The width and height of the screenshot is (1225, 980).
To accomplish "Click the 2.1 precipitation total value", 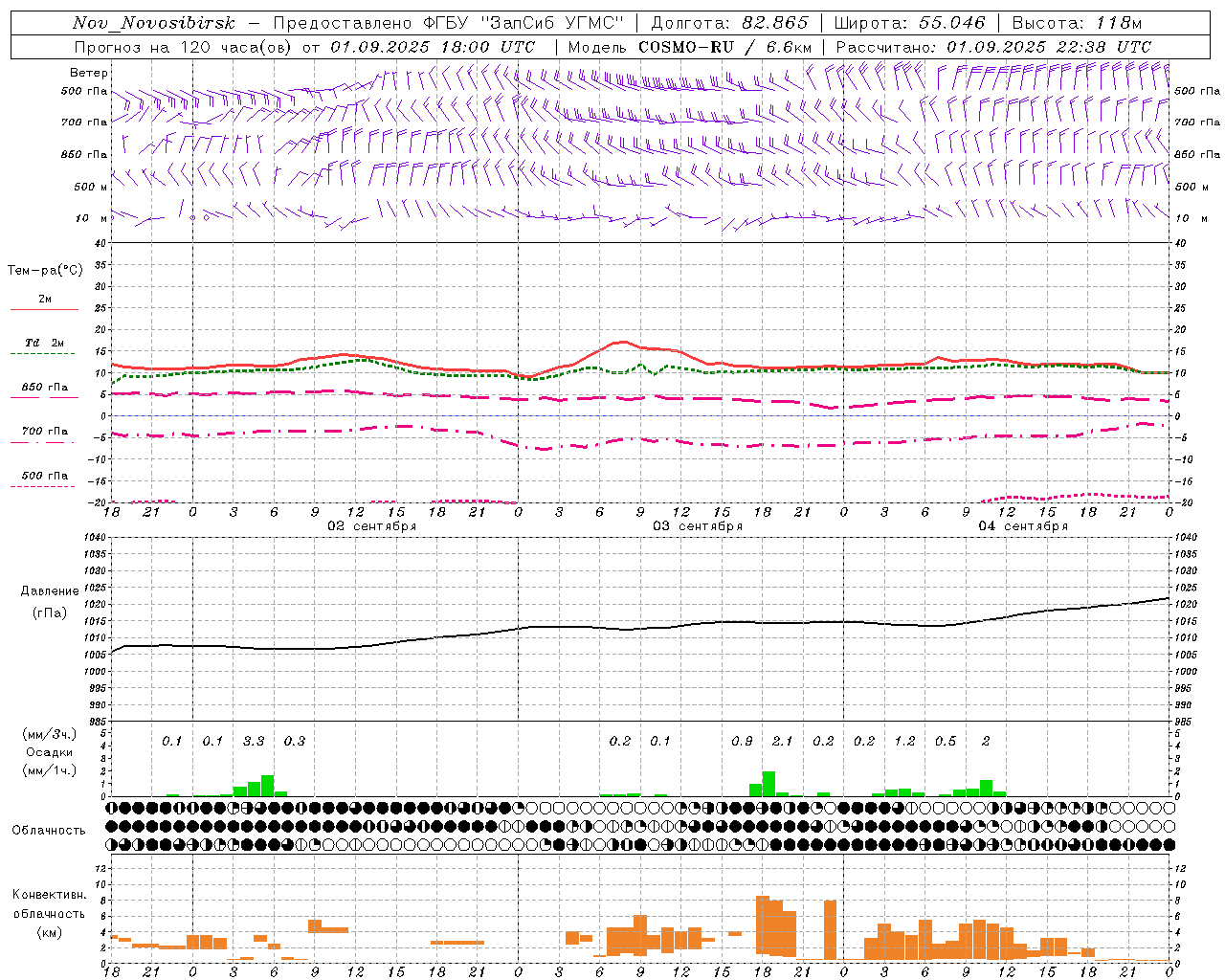I will pos(782,741).
